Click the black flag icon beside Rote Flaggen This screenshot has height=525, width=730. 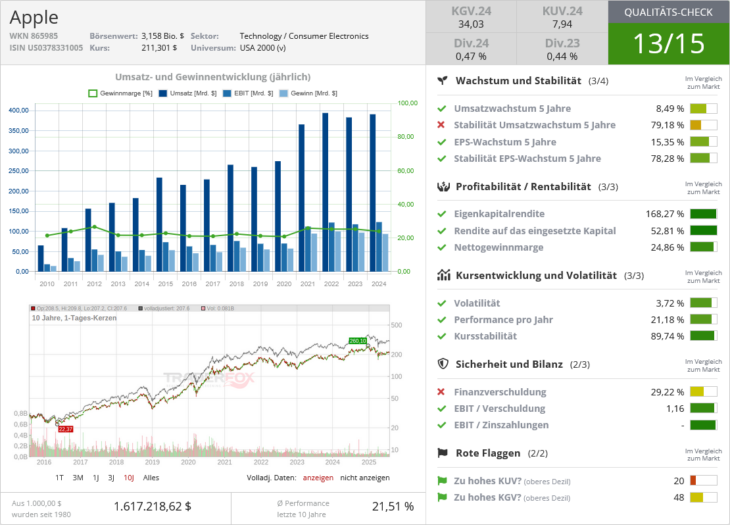tap(443, 453)
